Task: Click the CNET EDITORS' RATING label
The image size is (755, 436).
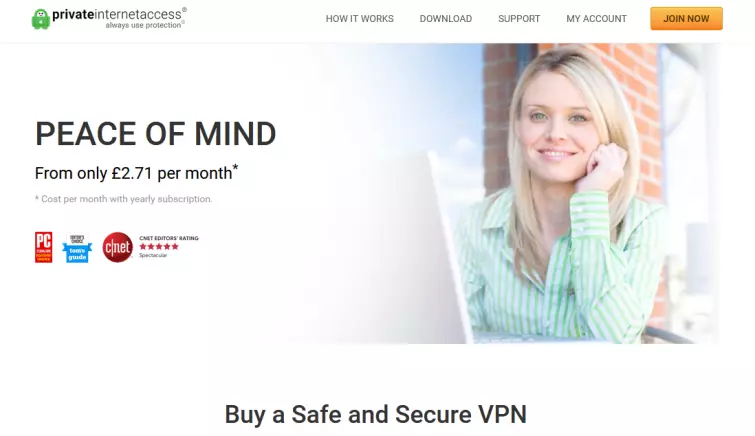Action: click(169, 238)
